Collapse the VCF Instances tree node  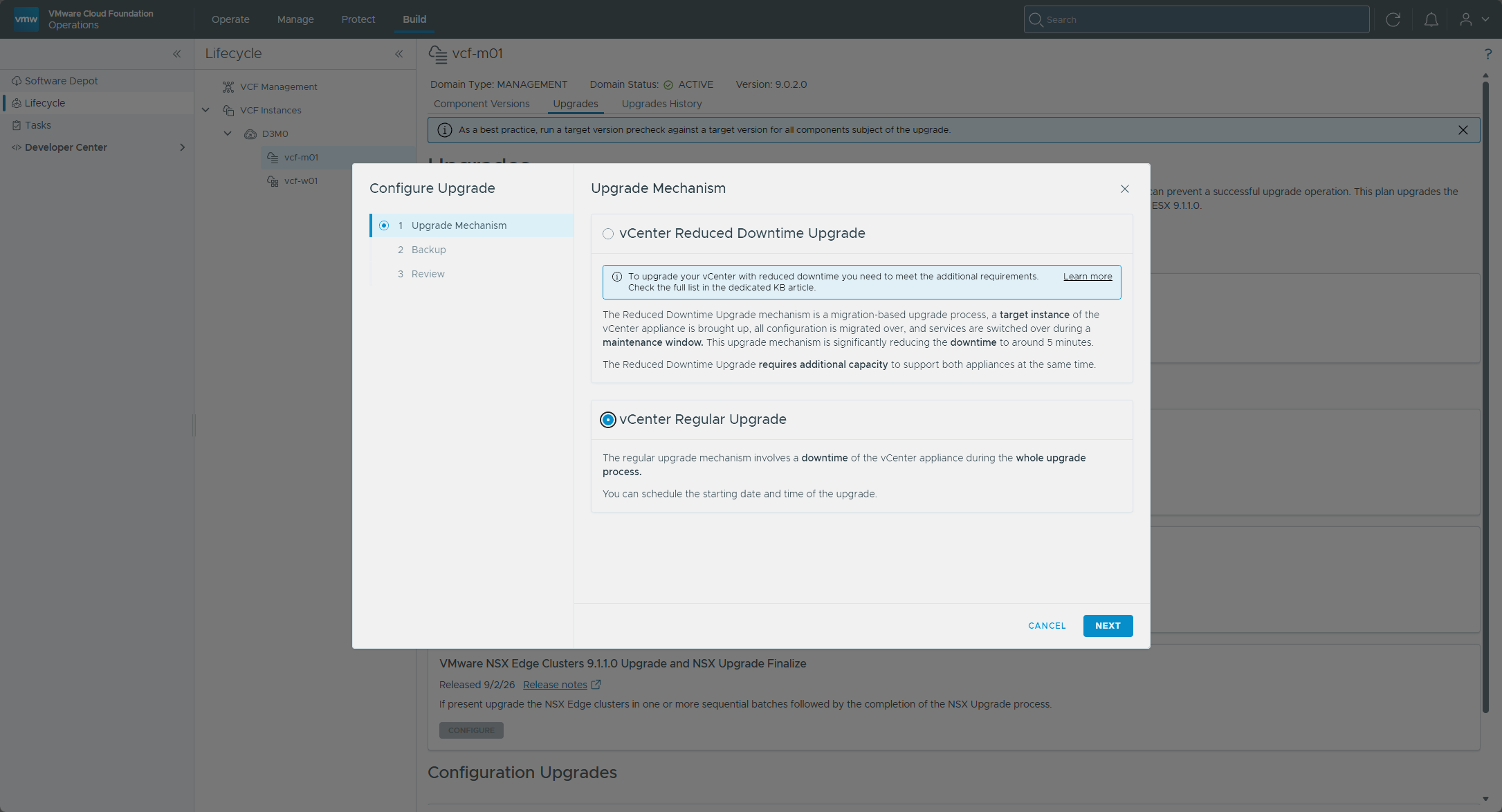click(205, 110)
